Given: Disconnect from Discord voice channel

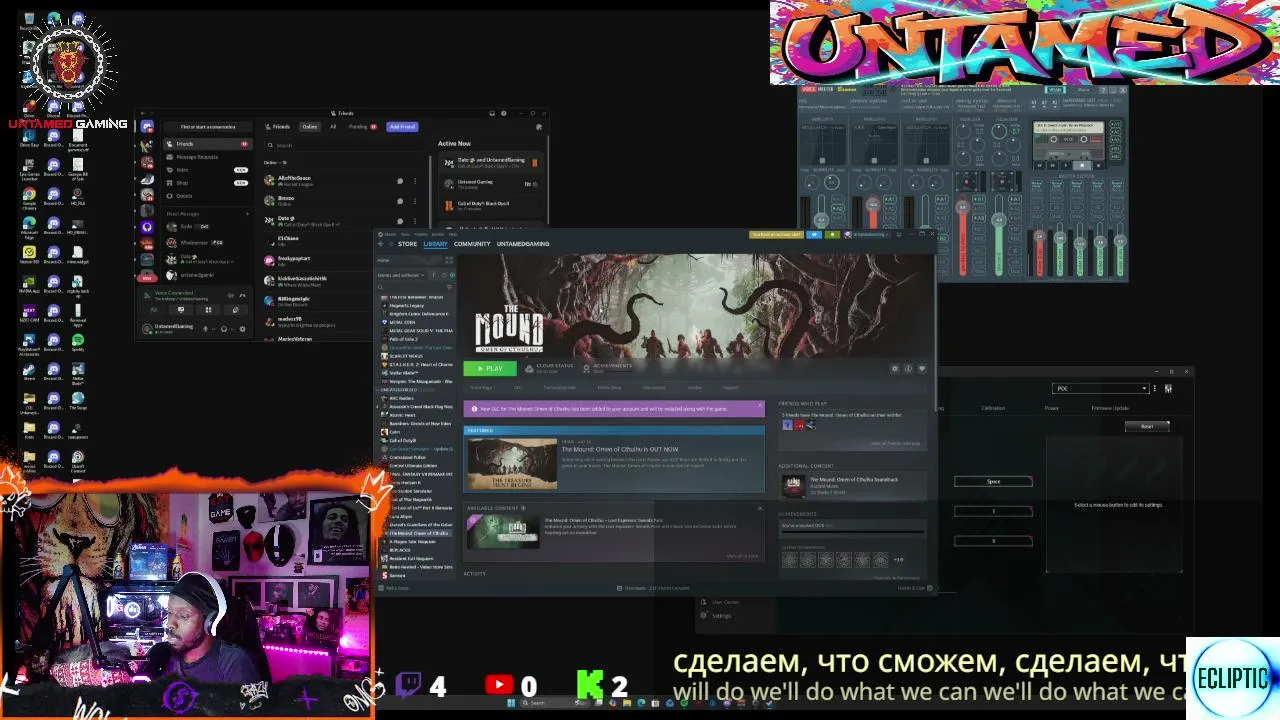Looking at the screenshot, I should (243, 295).
